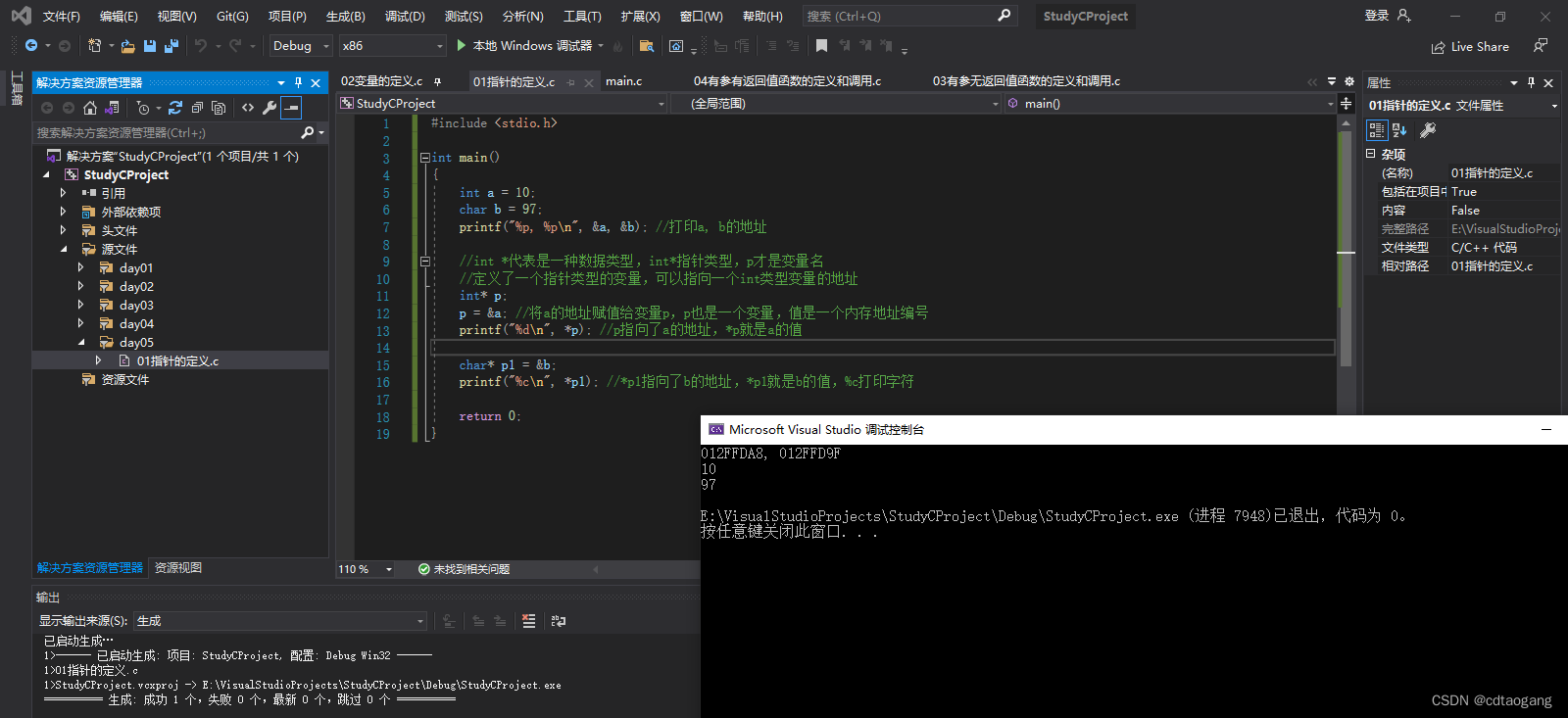Click the editor window settings gear icon
The image size is (1568, 718).
coord(1349,82)
